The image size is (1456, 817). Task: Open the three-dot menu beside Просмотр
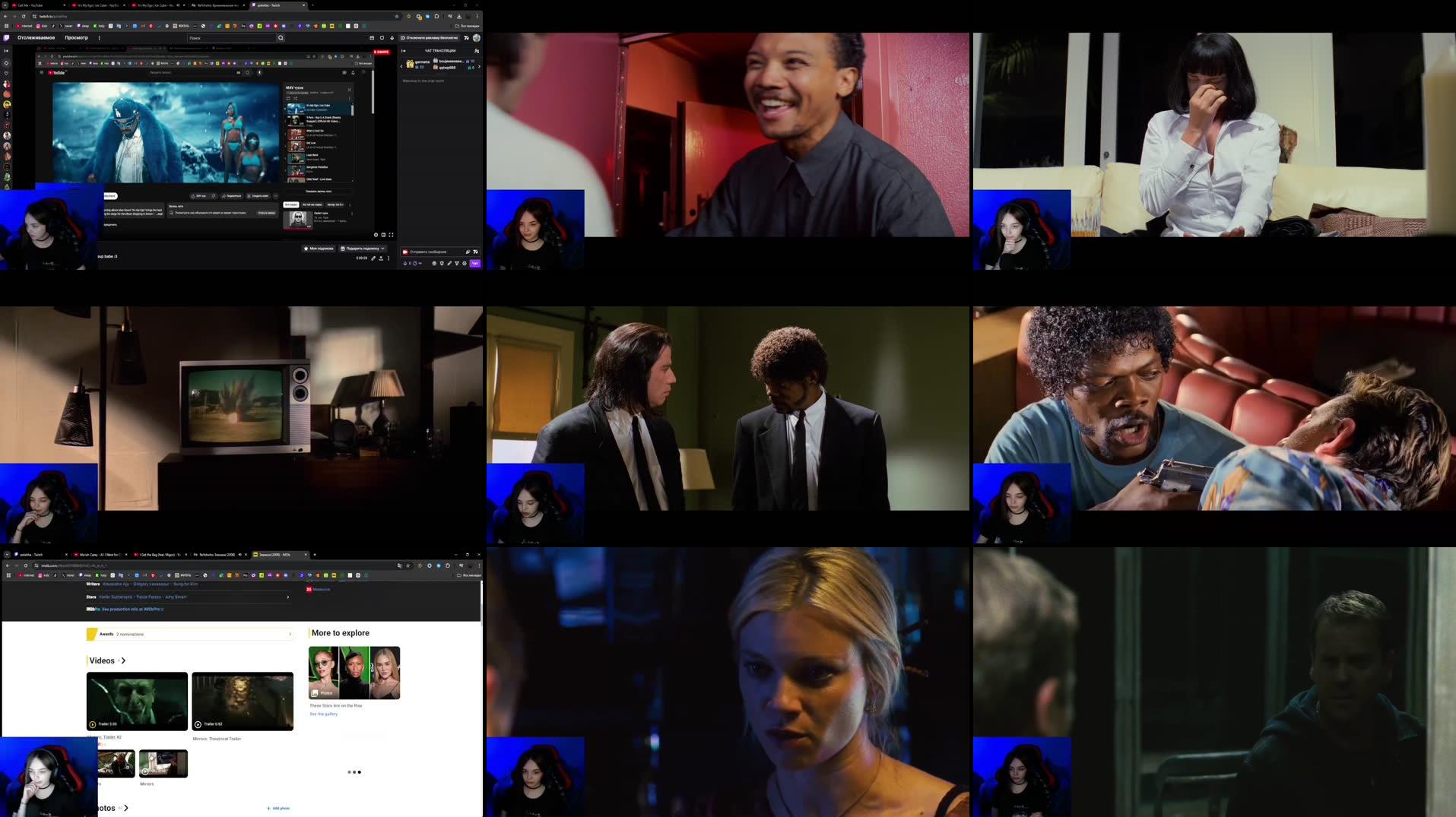coord(100,37)
